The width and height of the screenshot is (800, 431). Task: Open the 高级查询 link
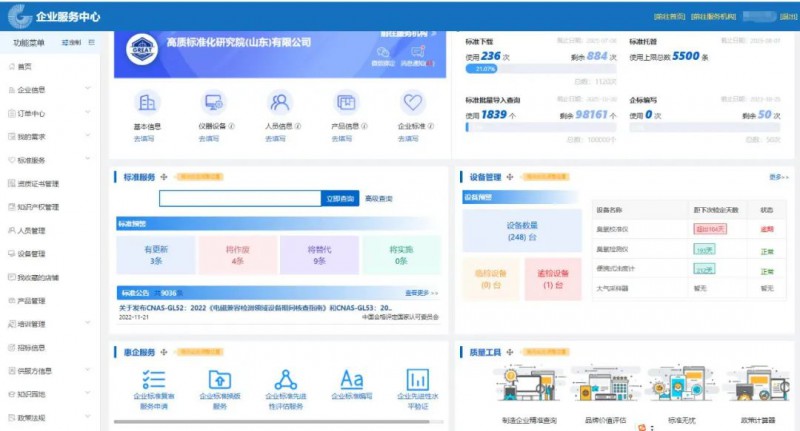click(379, 199)
